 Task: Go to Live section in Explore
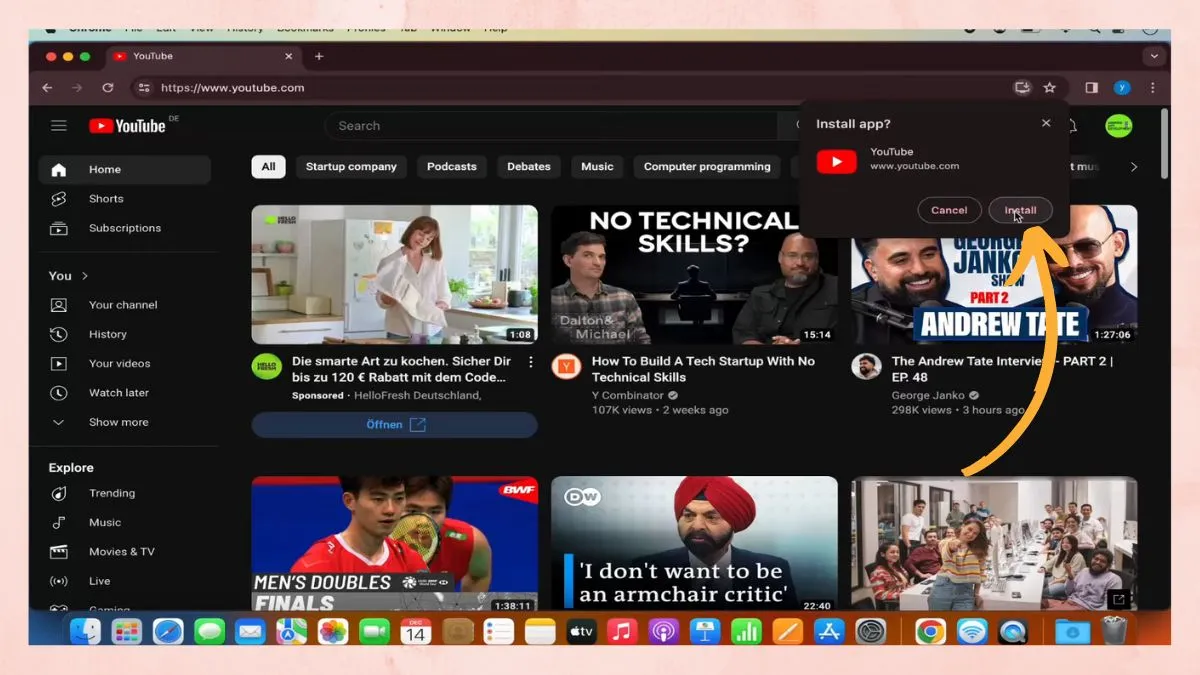point(100,581)
